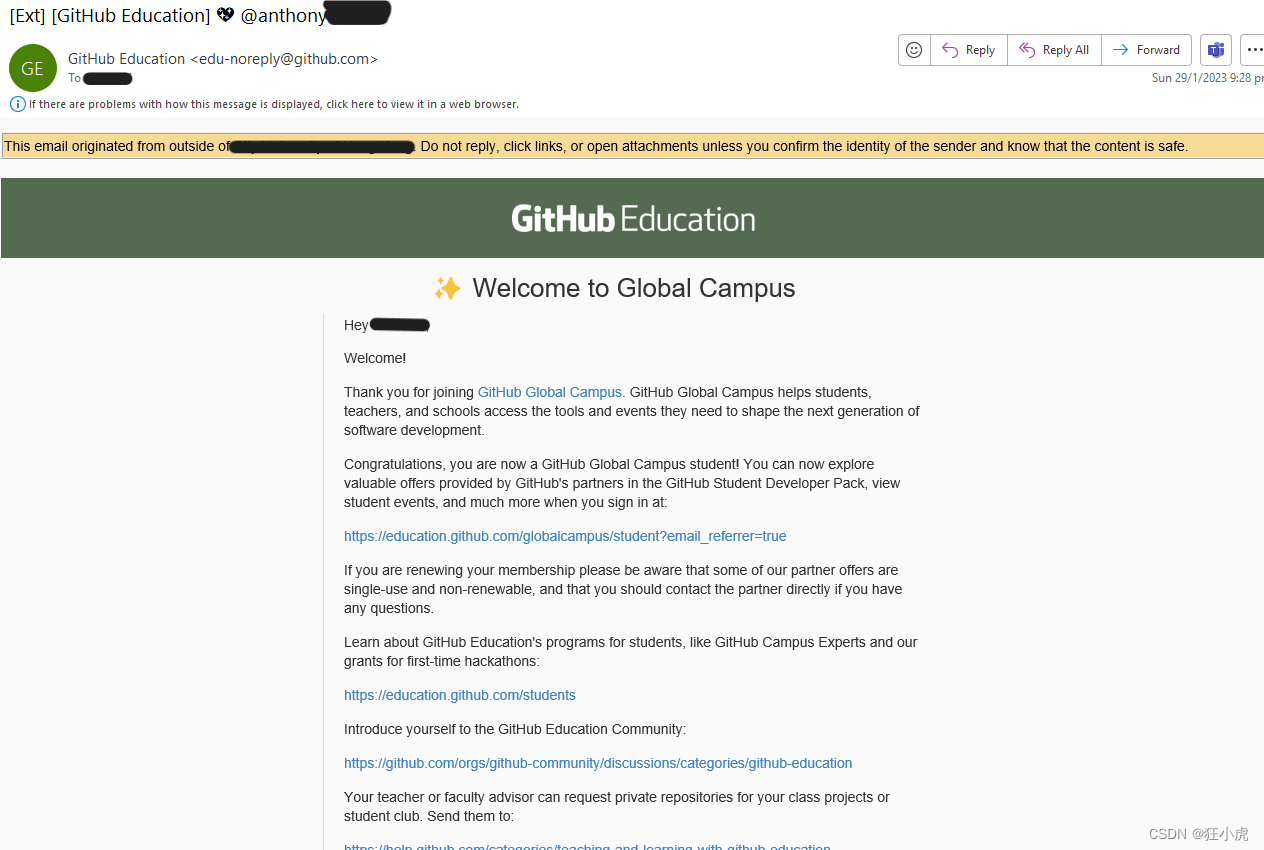Open the GitHub Education Community discussions link
The height and width of the screenshot is (850, 1264).
[598, 763]
